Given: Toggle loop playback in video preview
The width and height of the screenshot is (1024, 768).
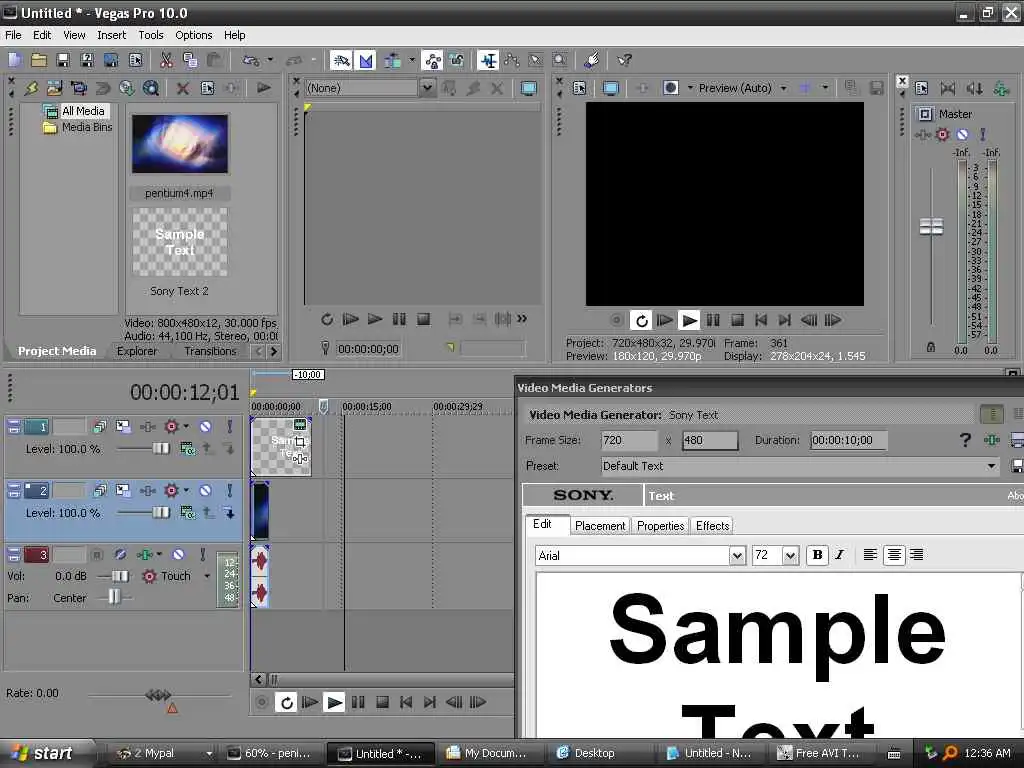Looking at the screenshot, I should [x=641, y=321].
